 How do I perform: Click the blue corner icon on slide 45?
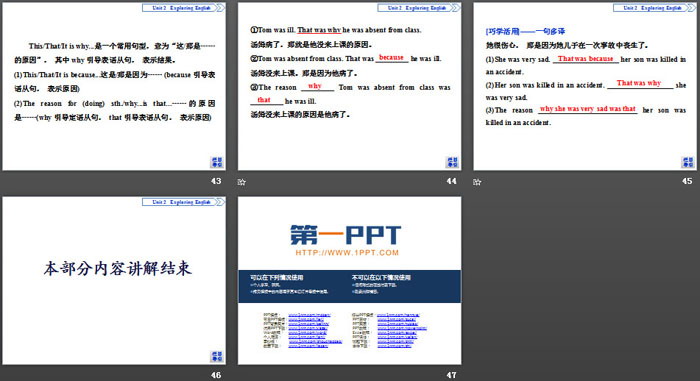click(688, 162)
